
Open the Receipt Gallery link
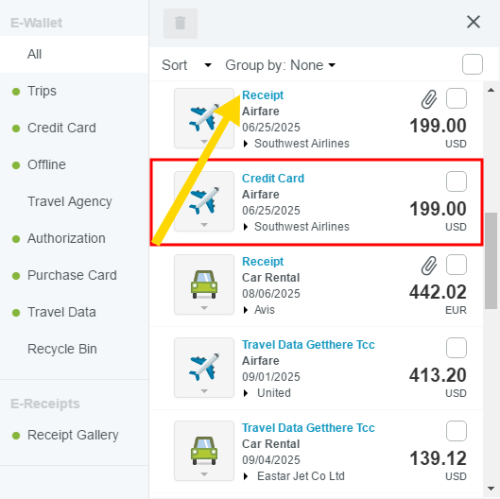point(73,435)
